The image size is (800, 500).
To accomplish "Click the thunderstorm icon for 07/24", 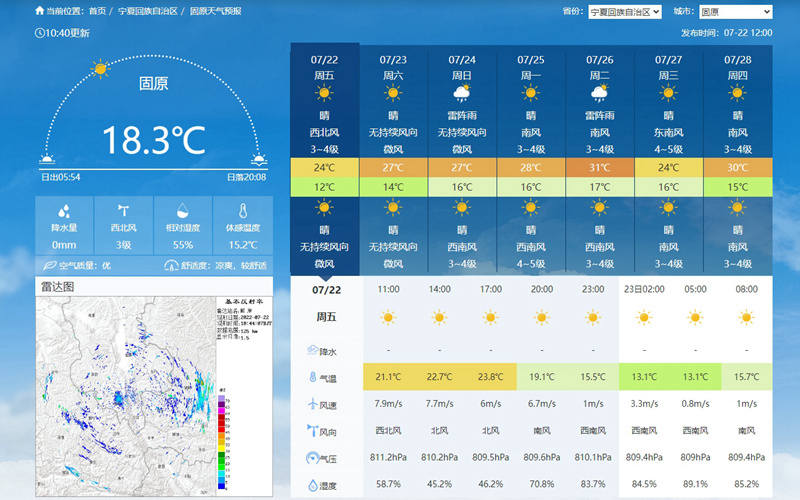I will pos(461,94).
